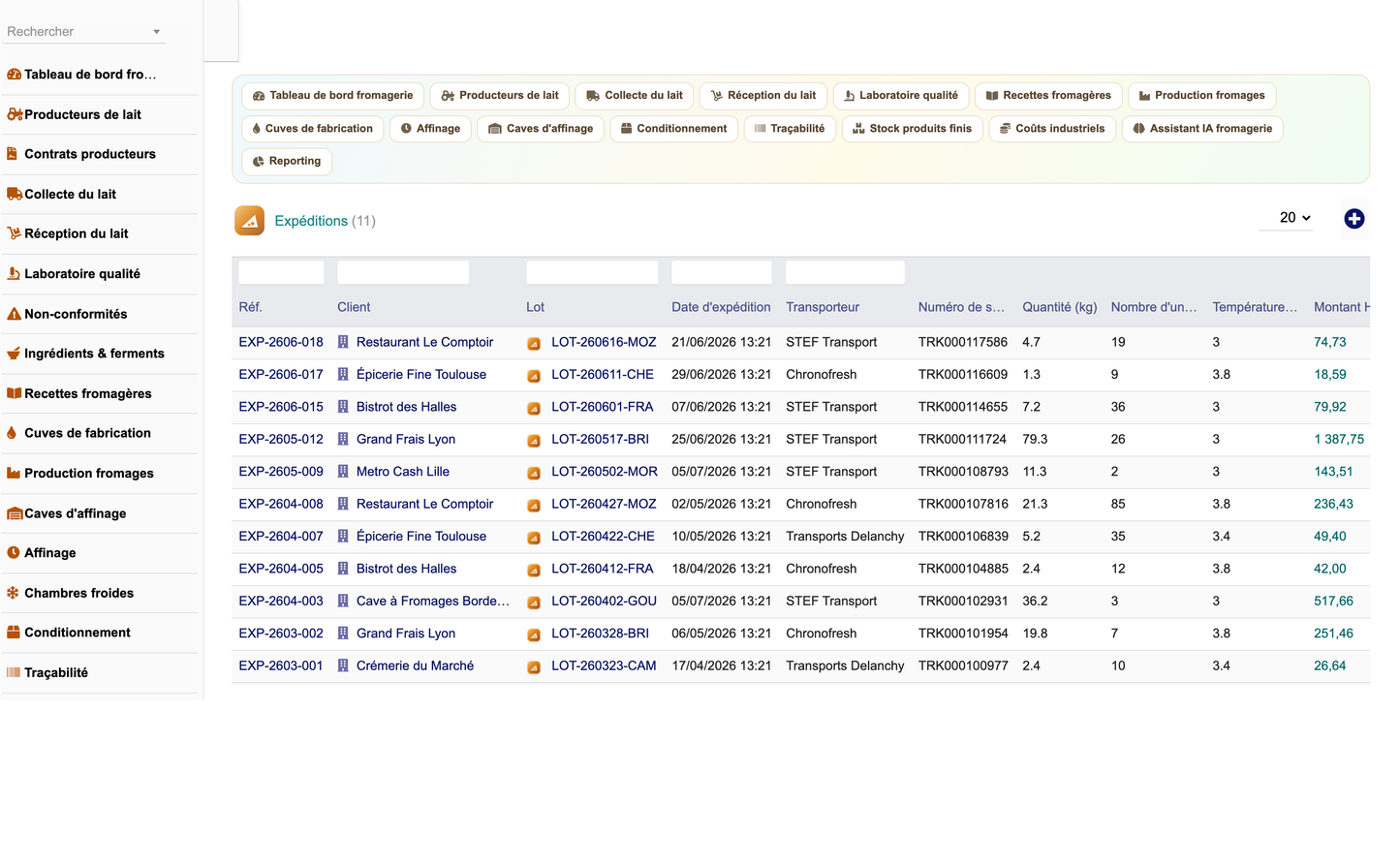1400x866 pixels.
Task: Click the Collecte du lait top tab
Action: click(635, 96)
